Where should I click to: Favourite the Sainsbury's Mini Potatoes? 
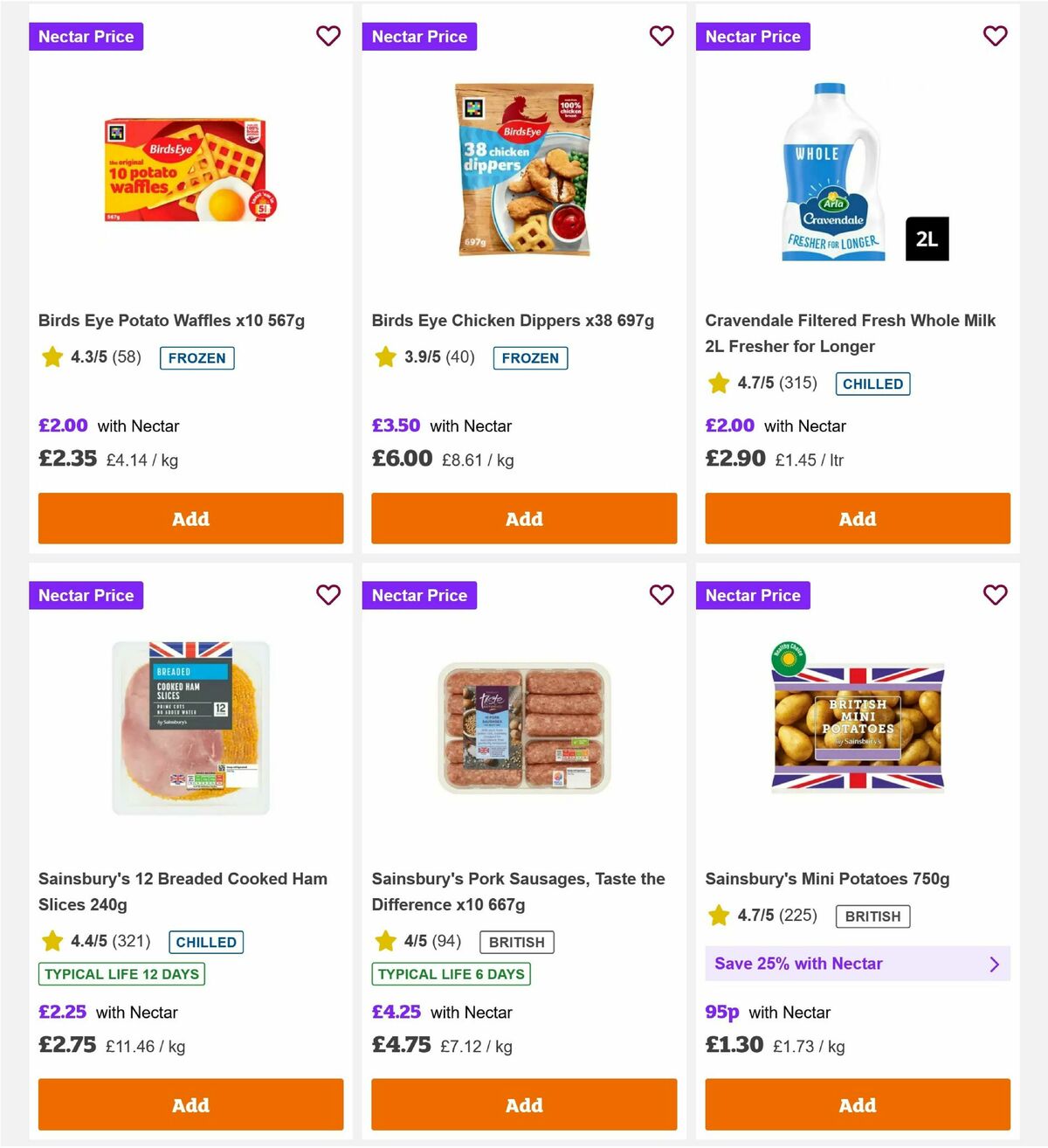(996, 595)
